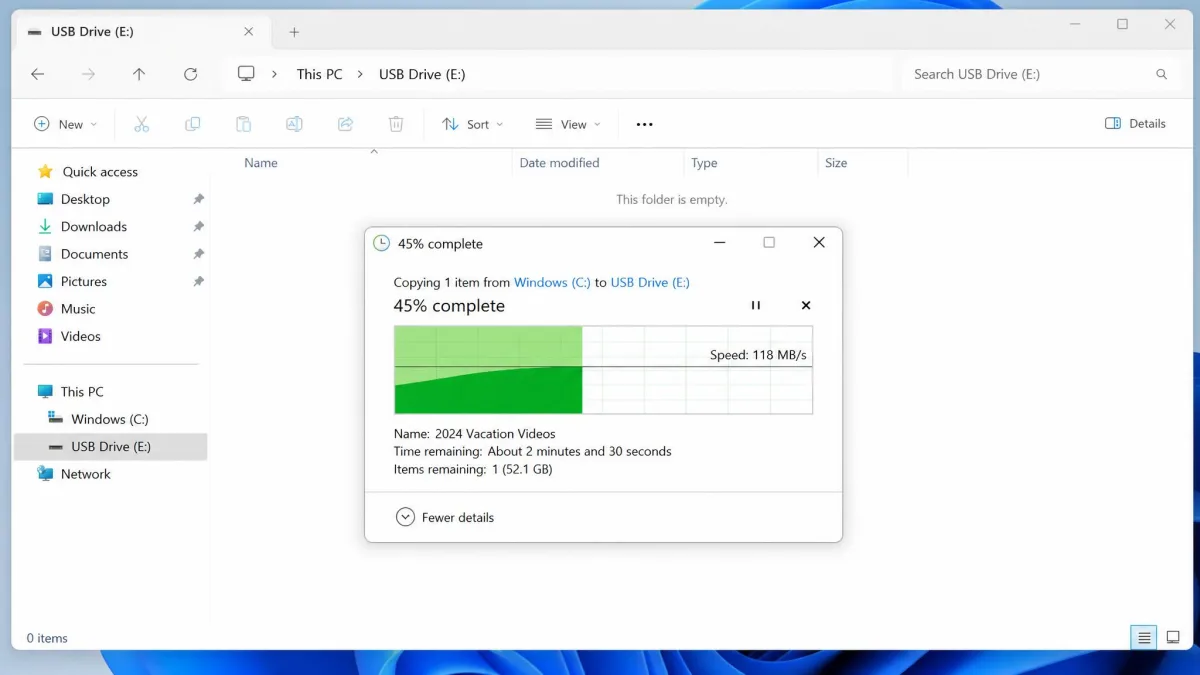This screenshot has width=1200, height=675.
Task: Switch to details list view icon
Action: coord(1144,637)
